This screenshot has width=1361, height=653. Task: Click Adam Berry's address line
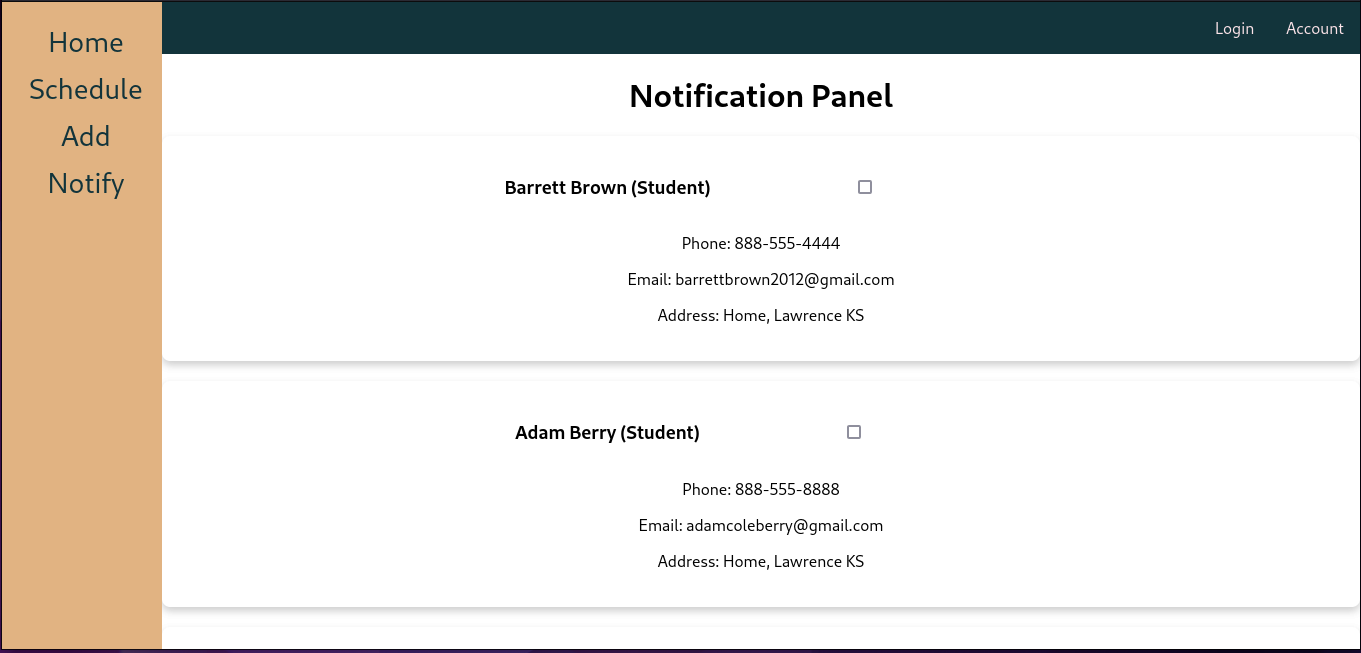[761, 562]
